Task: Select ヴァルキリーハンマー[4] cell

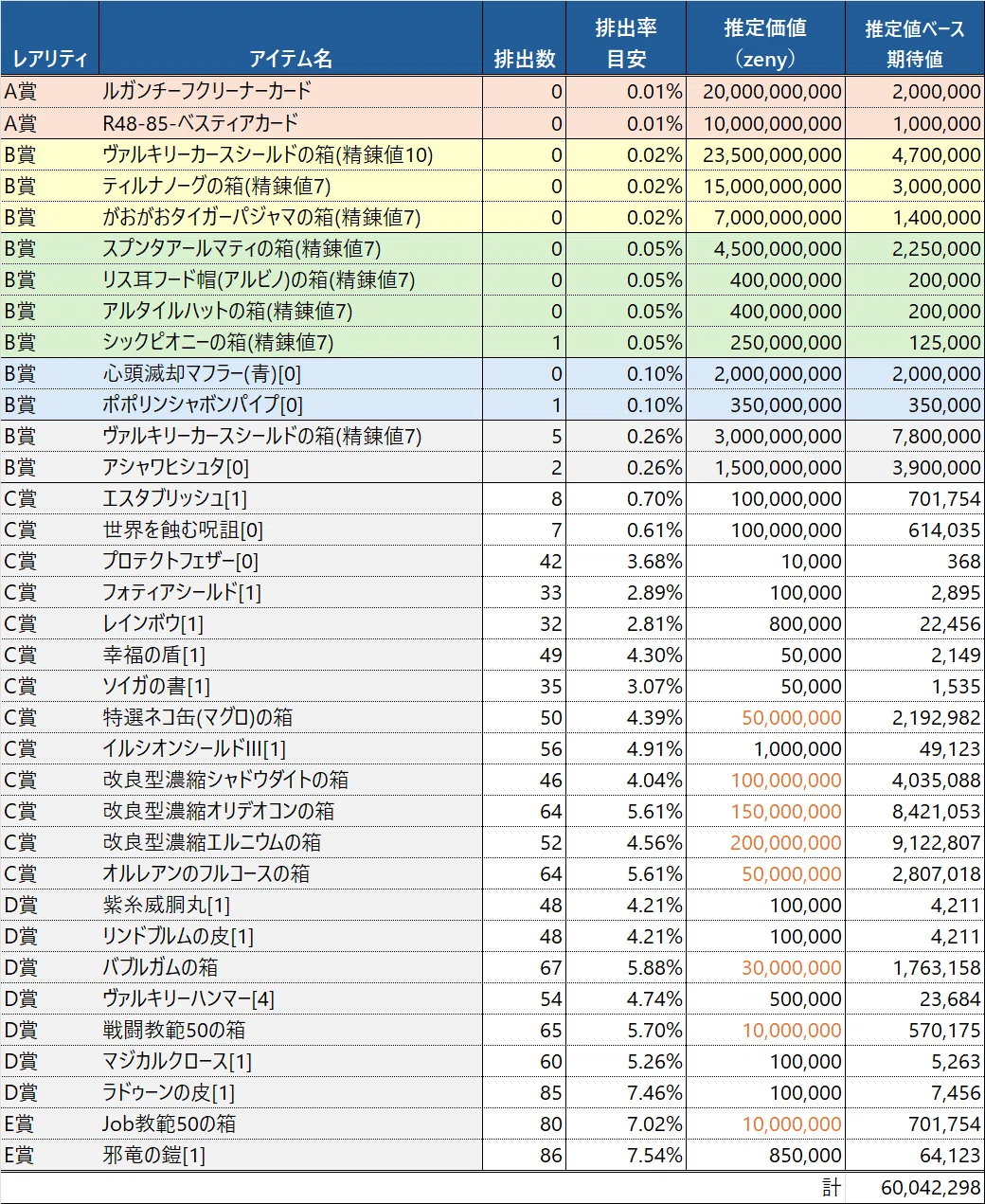Action: [291, 998]
